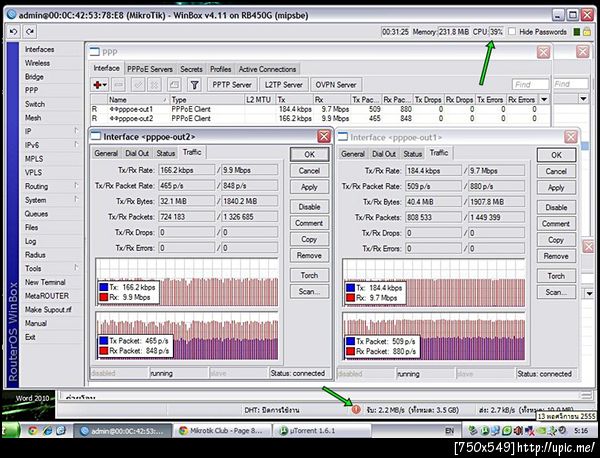Open New Terminal from sidebar
Image resolution: width=600 pixels, height=458 pixels.
coord(45,282)
